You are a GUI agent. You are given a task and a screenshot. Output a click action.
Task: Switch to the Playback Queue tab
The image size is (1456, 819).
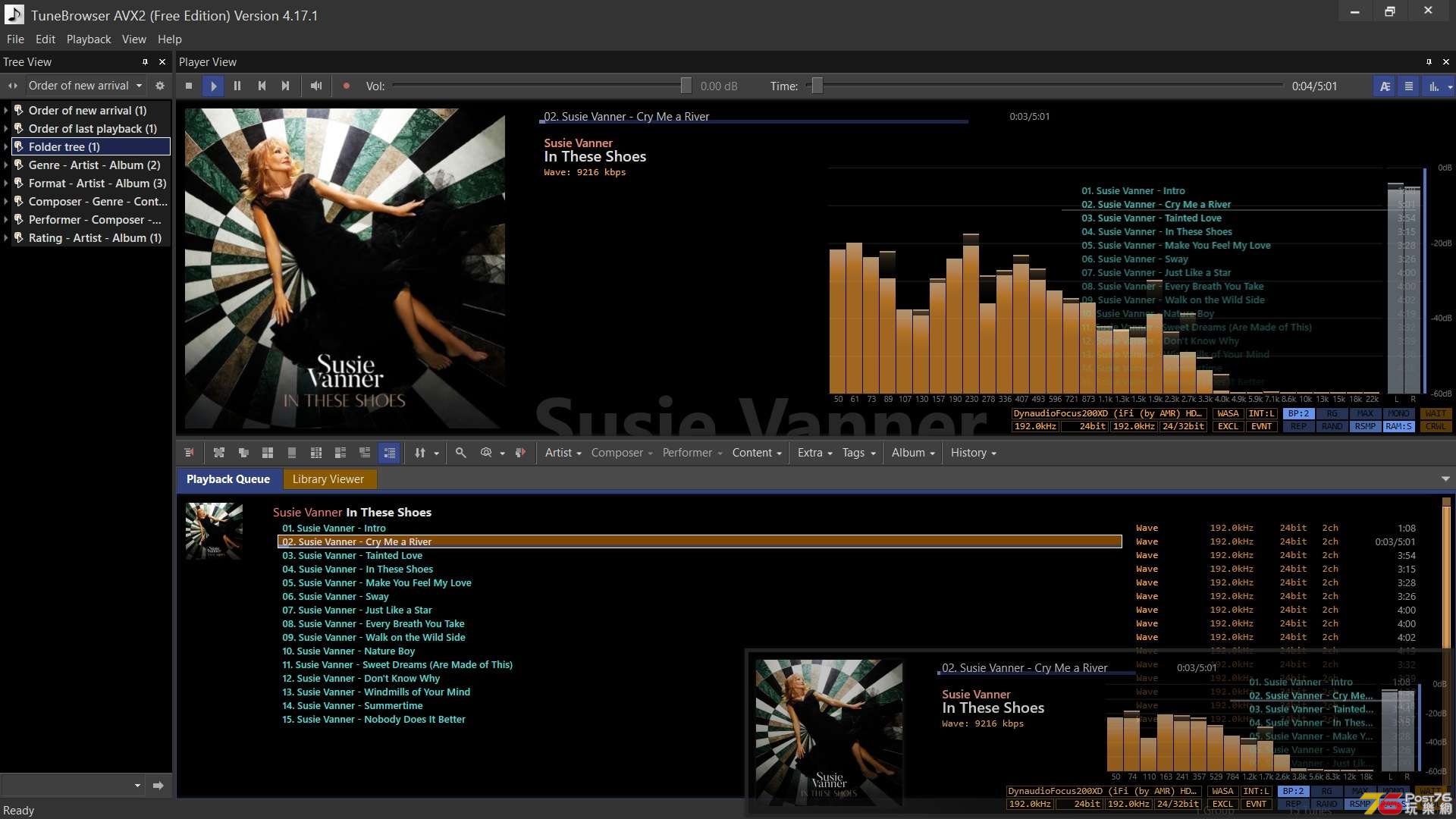click(x=228, y=479)
